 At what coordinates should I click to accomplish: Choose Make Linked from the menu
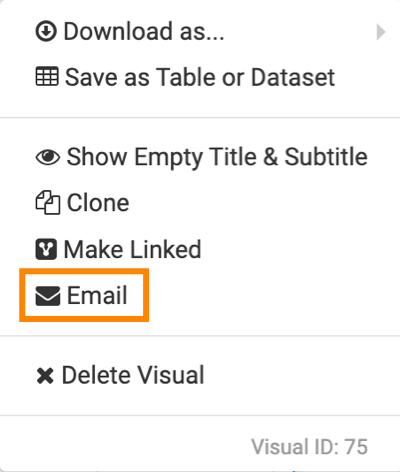tap(200, 249)
